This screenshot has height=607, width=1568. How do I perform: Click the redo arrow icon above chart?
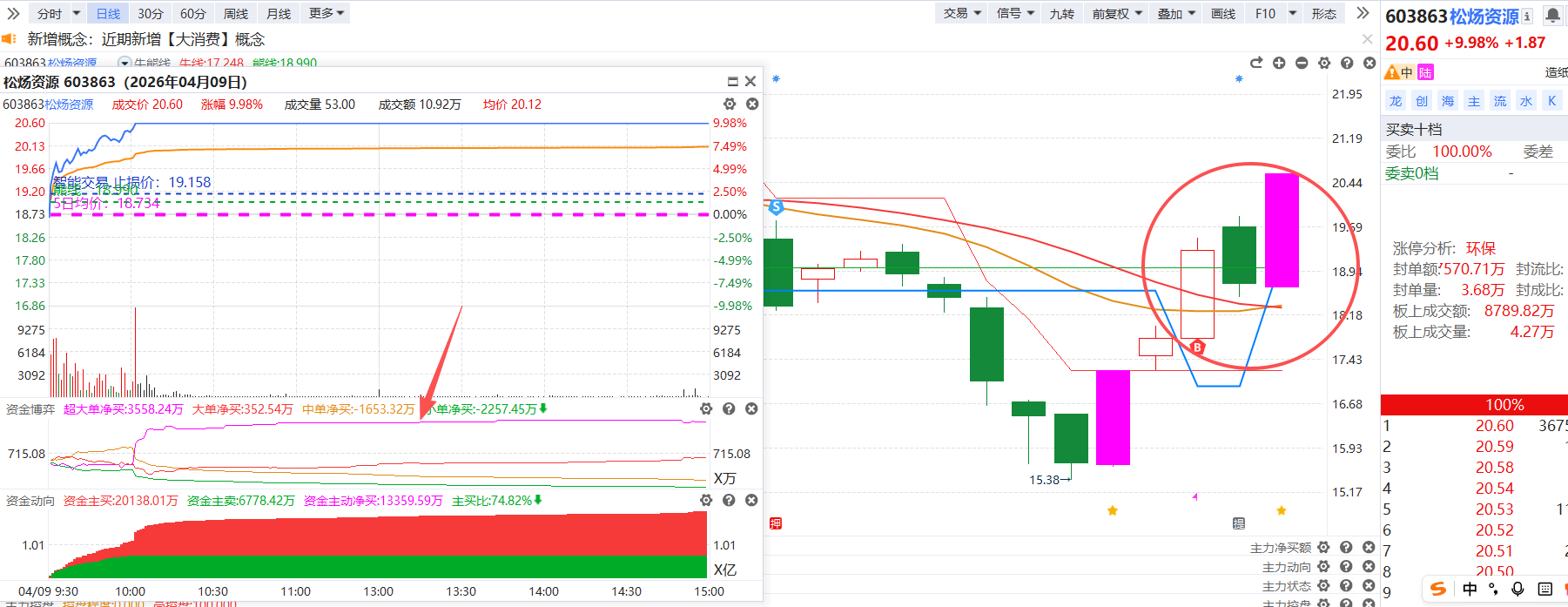tap(1256, 63)
